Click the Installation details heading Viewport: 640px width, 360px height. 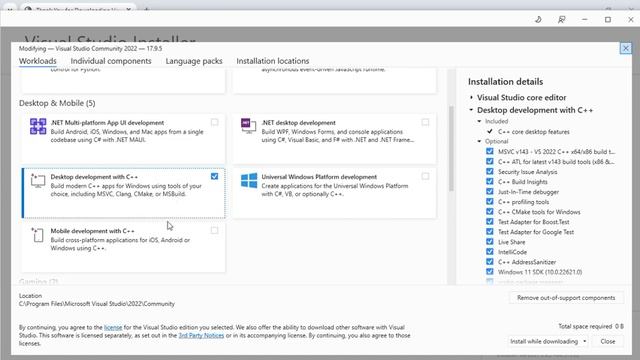[x=505, y=82]
